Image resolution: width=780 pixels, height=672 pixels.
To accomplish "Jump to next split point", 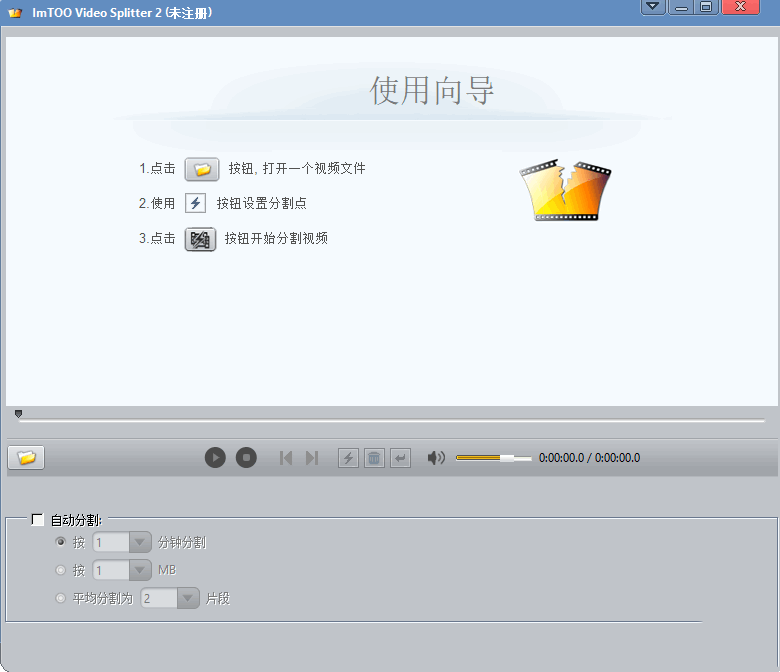I will 312,458.
